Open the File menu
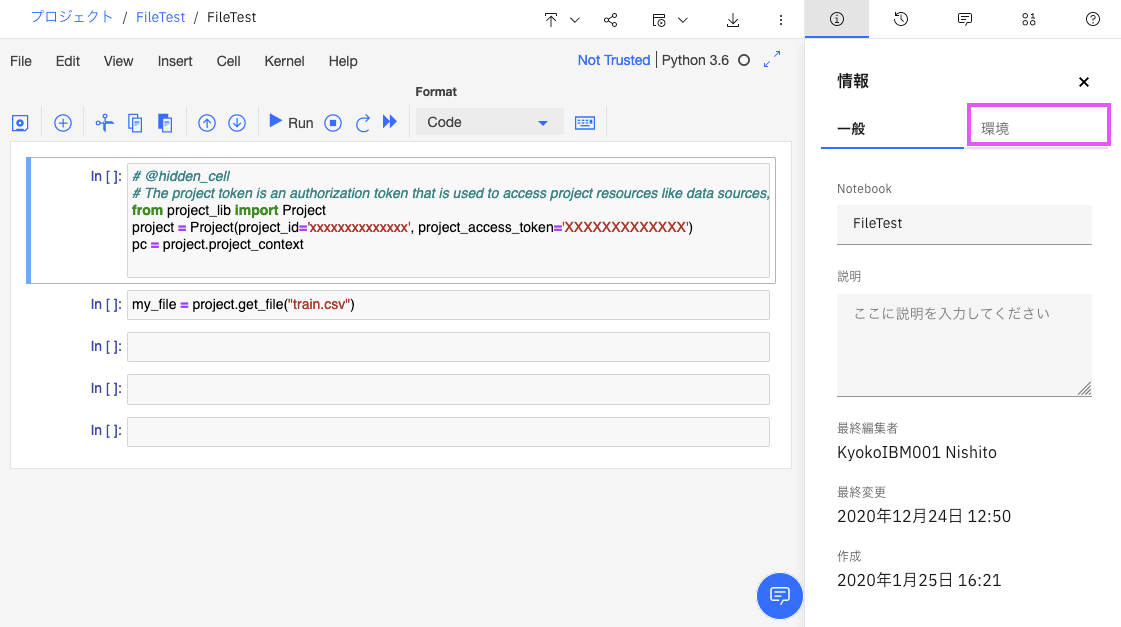 21,61
